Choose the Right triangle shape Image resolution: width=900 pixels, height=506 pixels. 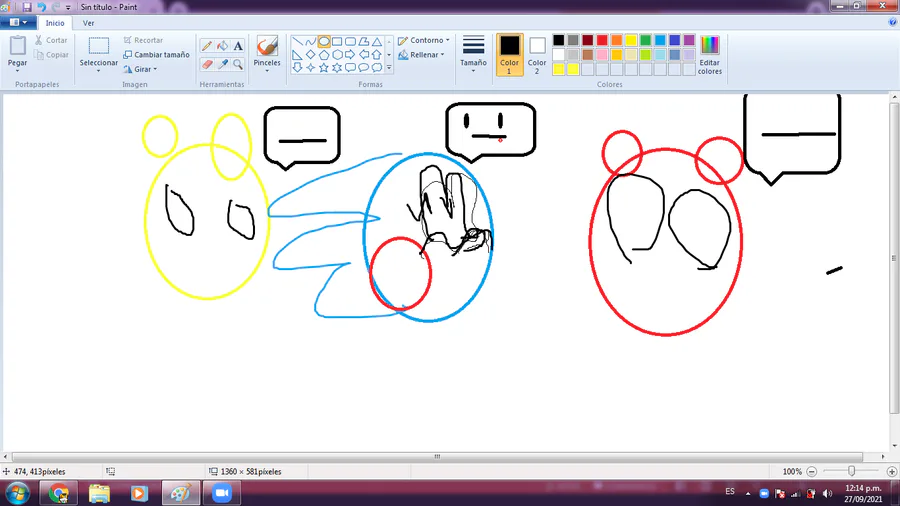[x=297, y=55]
